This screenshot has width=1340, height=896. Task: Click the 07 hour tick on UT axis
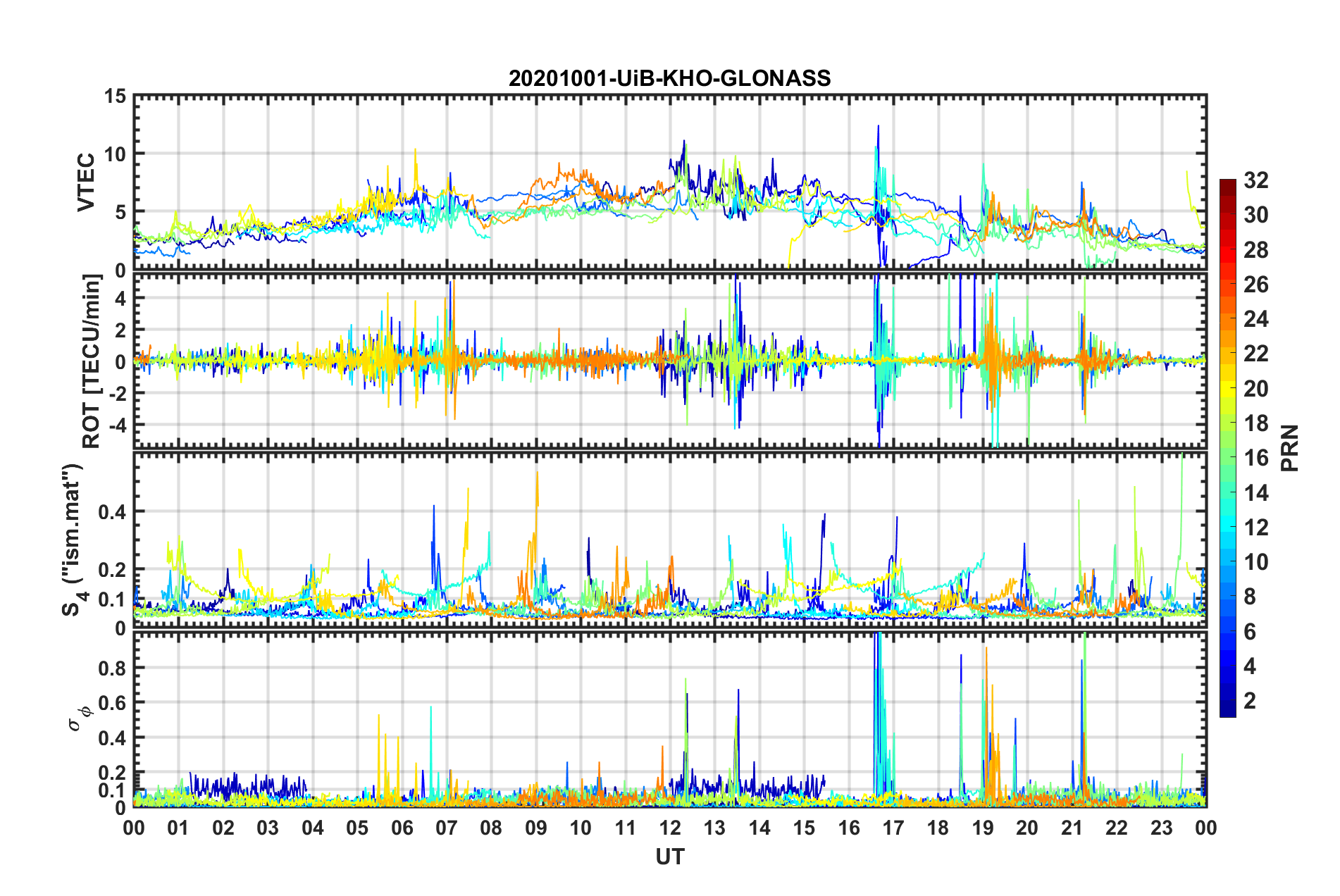point(447,828)
